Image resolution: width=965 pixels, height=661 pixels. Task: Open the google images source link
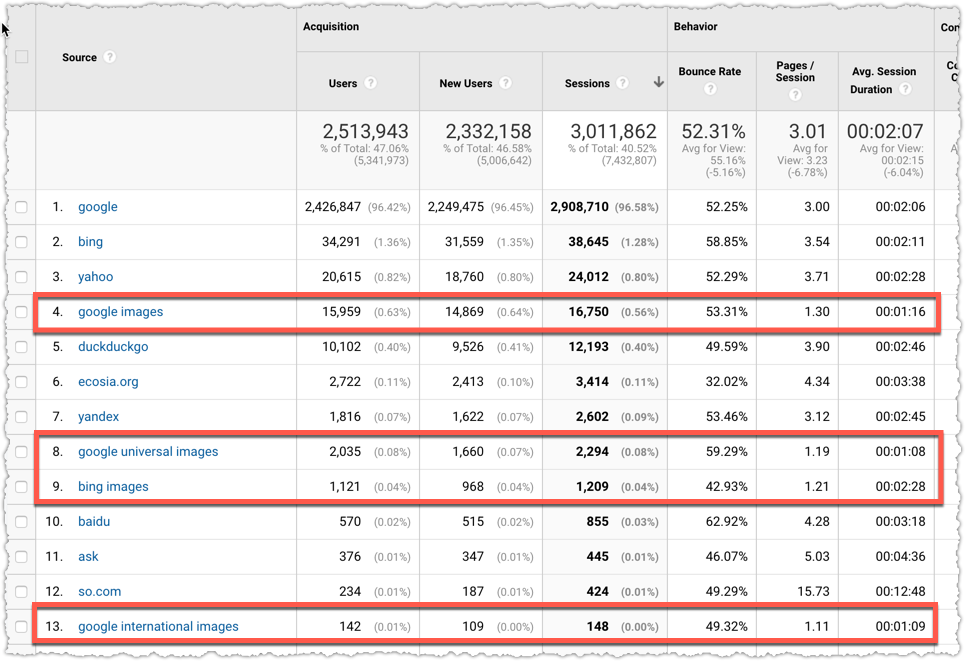point(121,312)
